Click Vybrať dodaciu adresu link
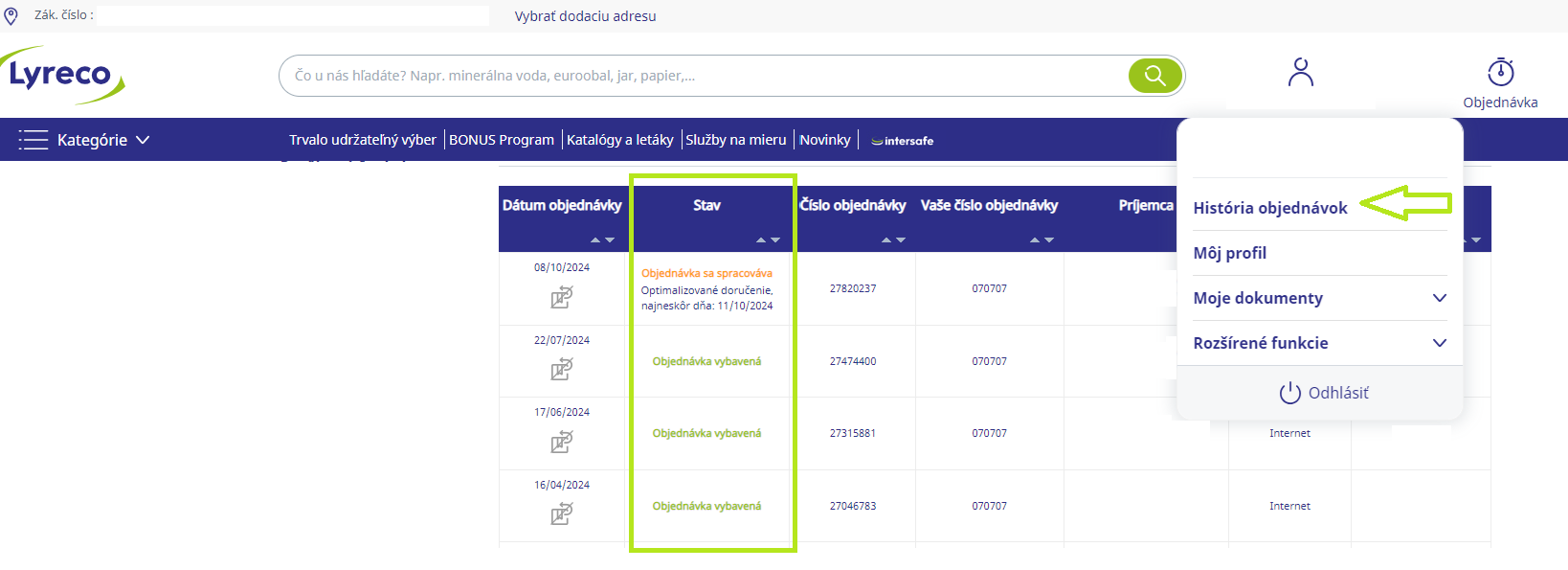The height and width of the screenshot is (570, 1568). pyautogui.click(x=586, y=16)
